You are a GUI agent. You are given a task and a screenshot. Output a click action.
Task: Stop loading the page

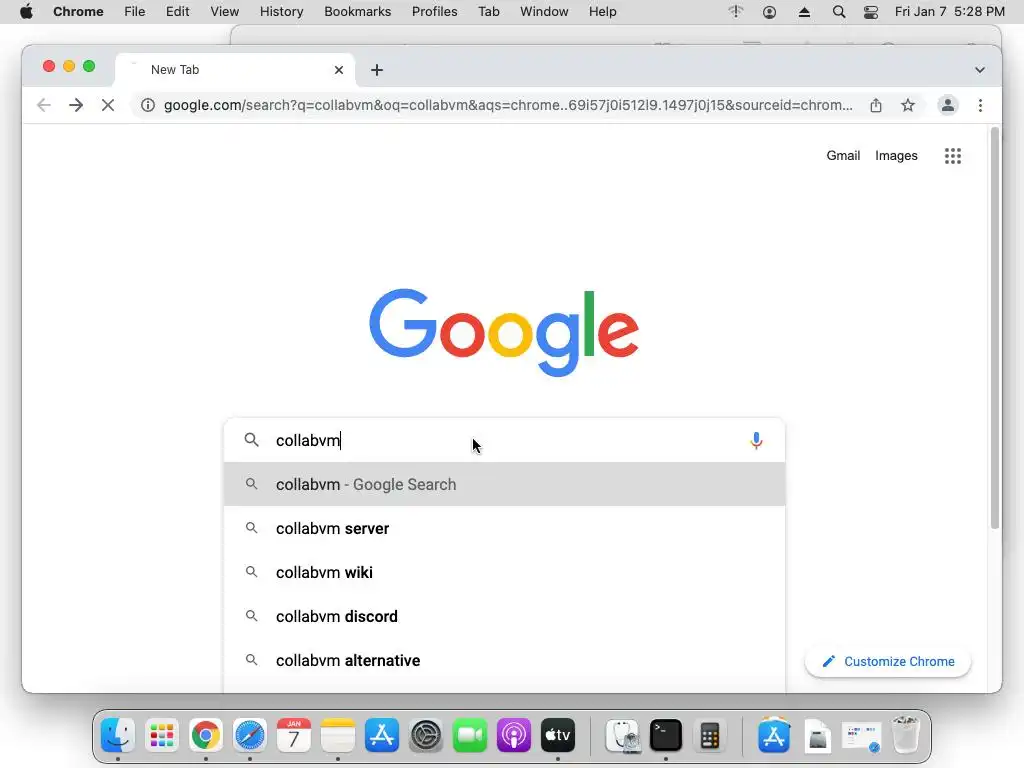[108, 105]
